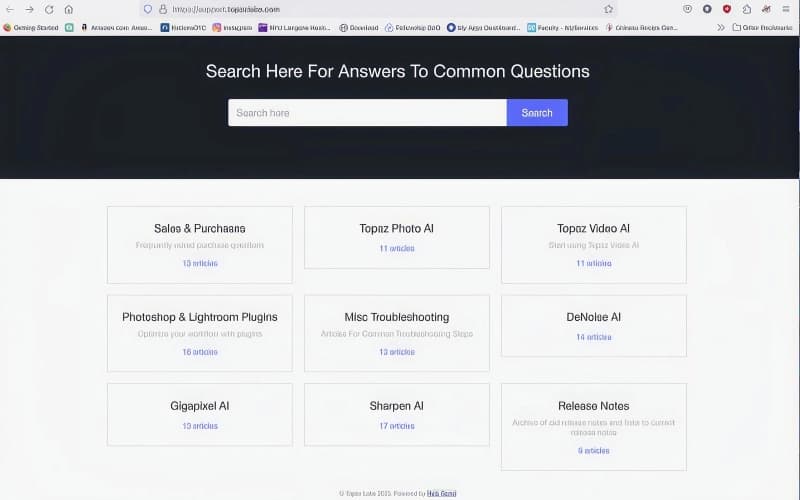Click articles count under Sharpen AI

[x=396, y=426]
